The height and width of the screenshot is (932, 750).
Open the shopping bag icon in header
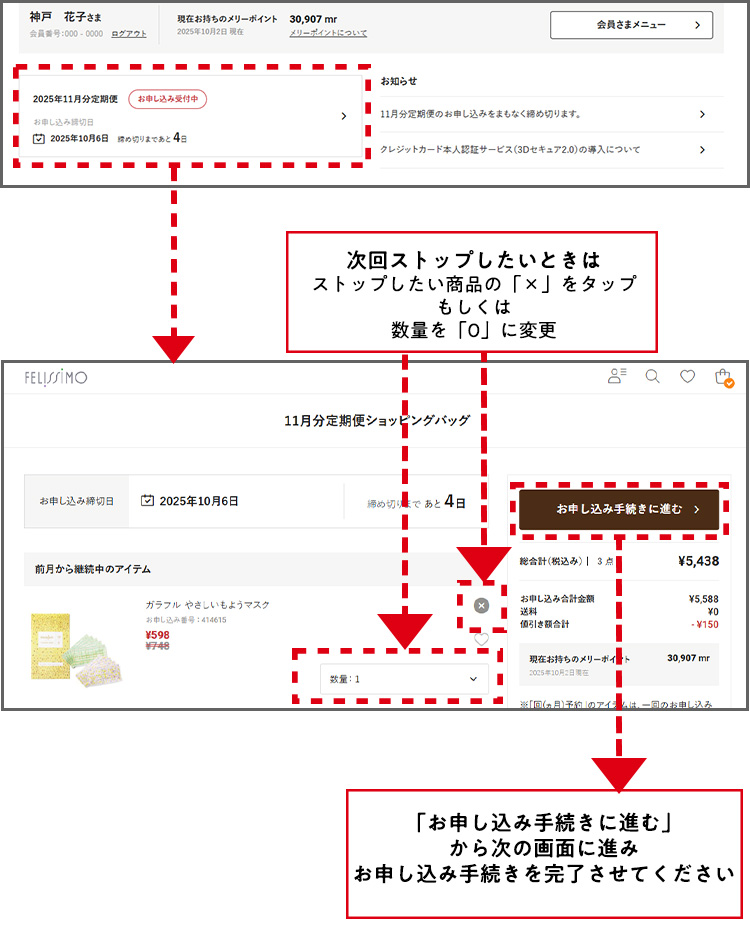(x=722, y=377)
